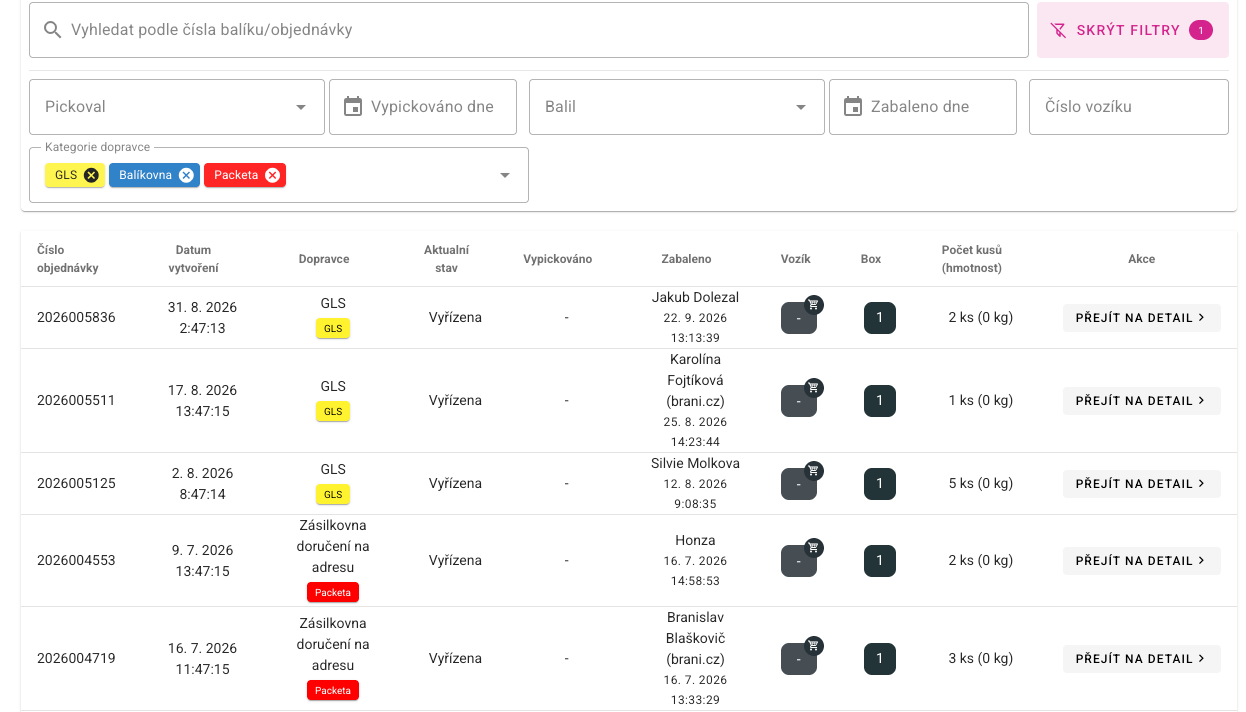Expand the Kategorie dopravce dropdown arrow
Viewport: 1246px width, 712px height.
coord(505,175)
